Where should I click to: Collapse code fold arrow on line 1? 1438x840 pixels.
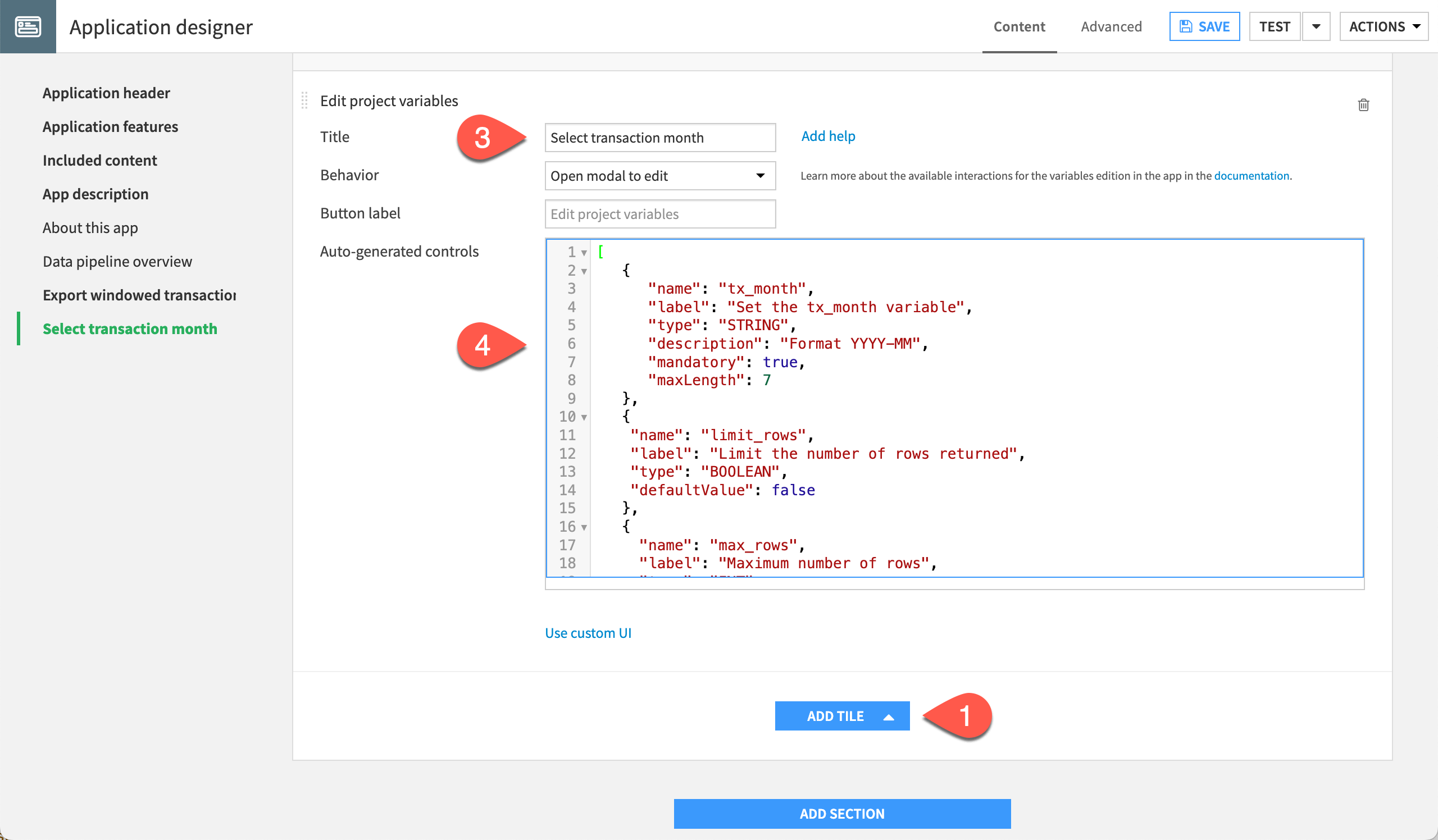coord(584,253)
